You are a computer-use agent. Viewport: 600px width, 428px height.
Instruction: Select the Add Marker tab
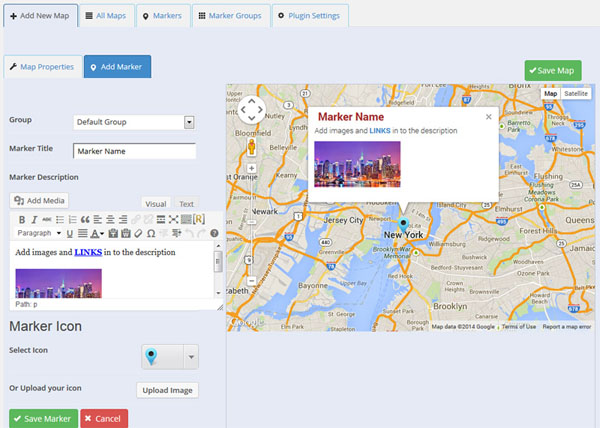[x=117, y=67]
